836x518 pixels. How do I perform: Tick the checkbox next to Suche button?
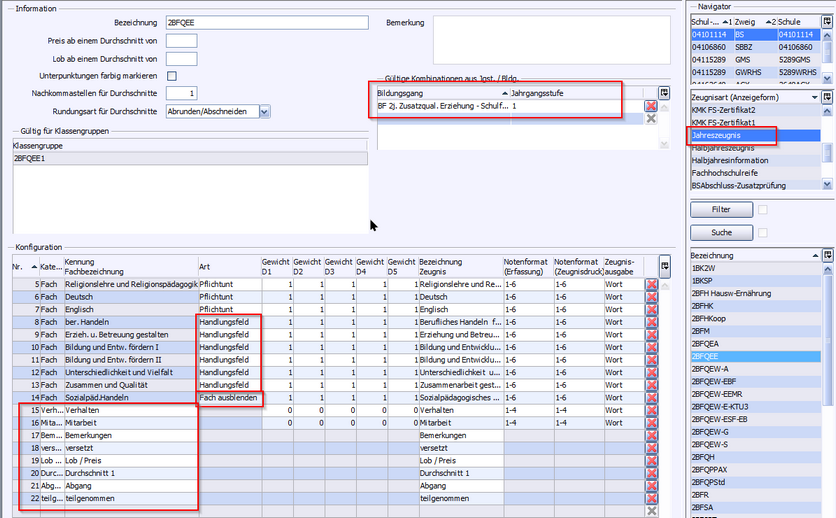click(x=763, y=232)
